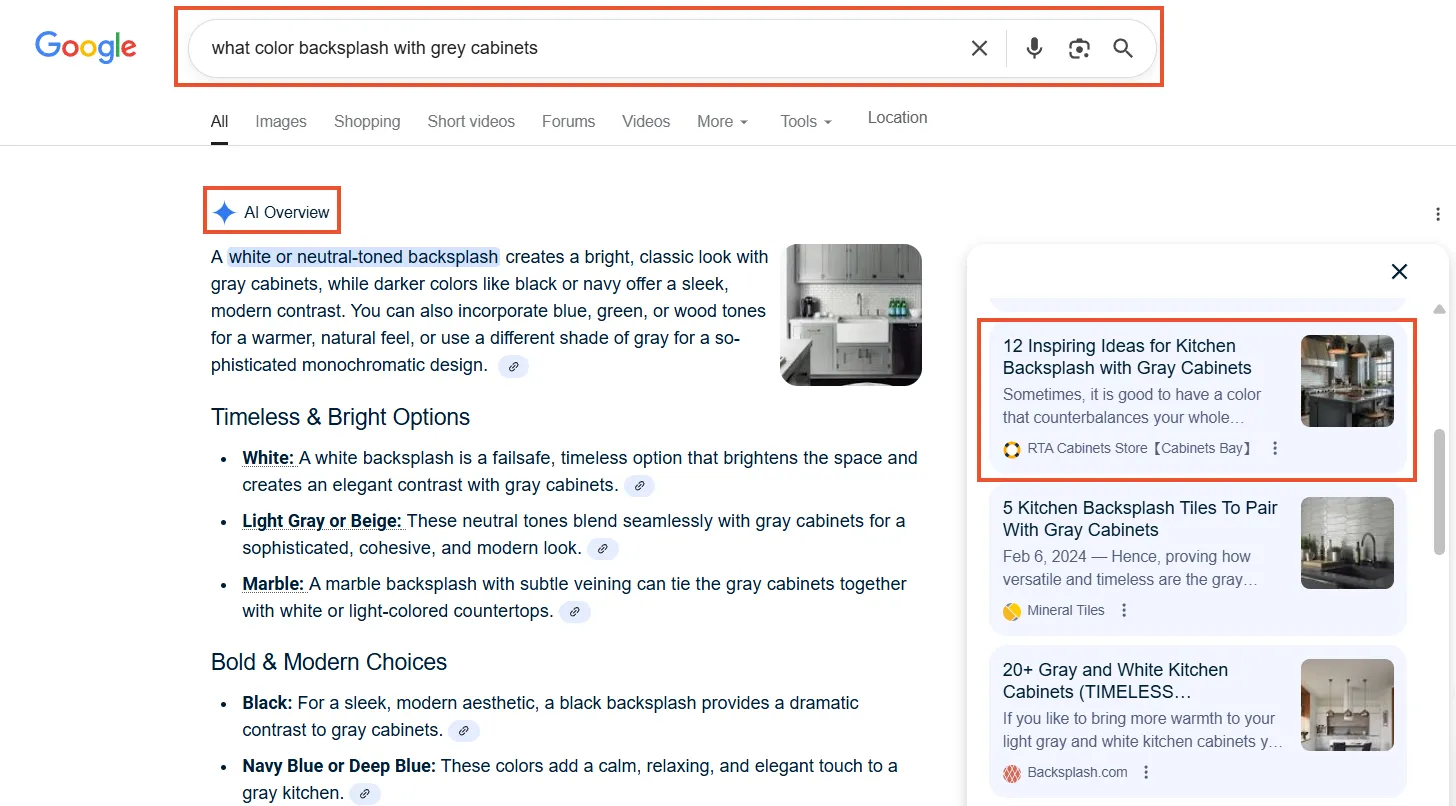Click the AI Overview sparkle icon
This screenshot has width=1456, height=806.
224,211
